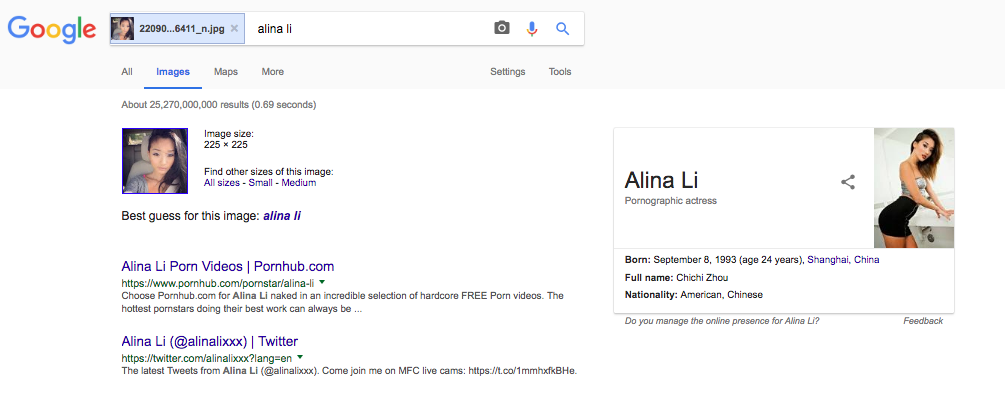Click the Google logo

(x=52, y=29)
